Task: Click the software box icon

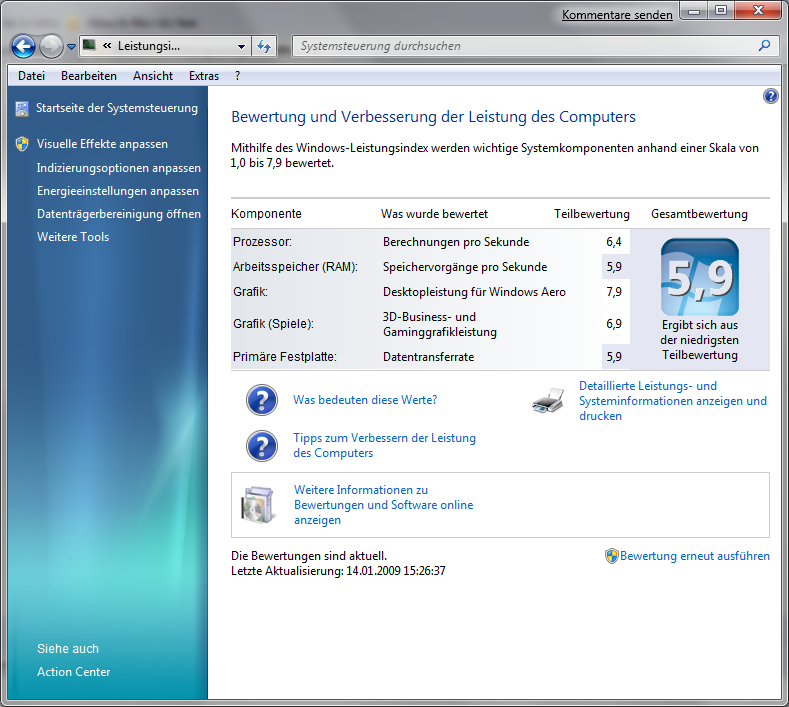Action: coord(258,505)
